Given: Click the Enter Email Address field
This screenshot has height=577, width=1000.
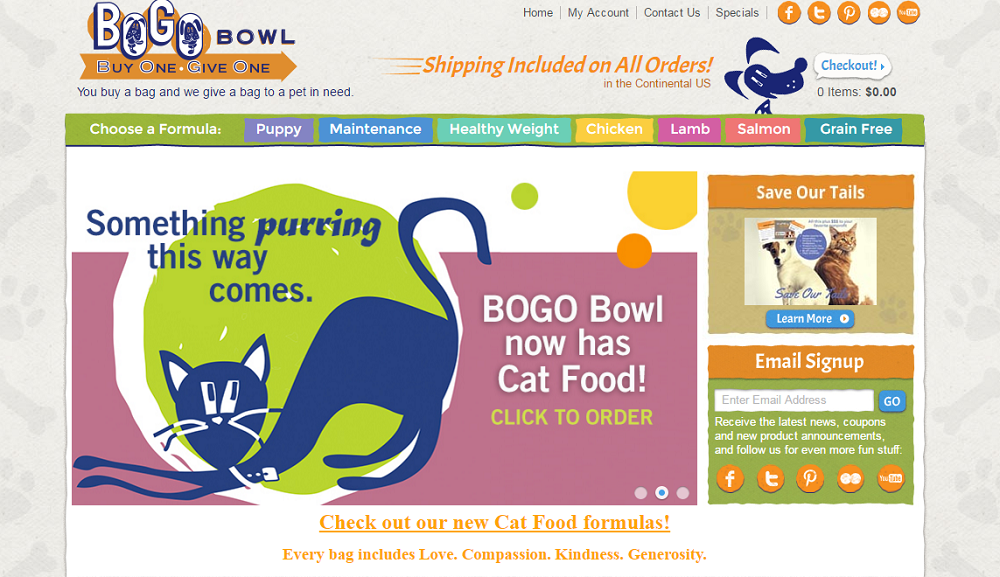Looking at the screenshot, I should point(794,400).
